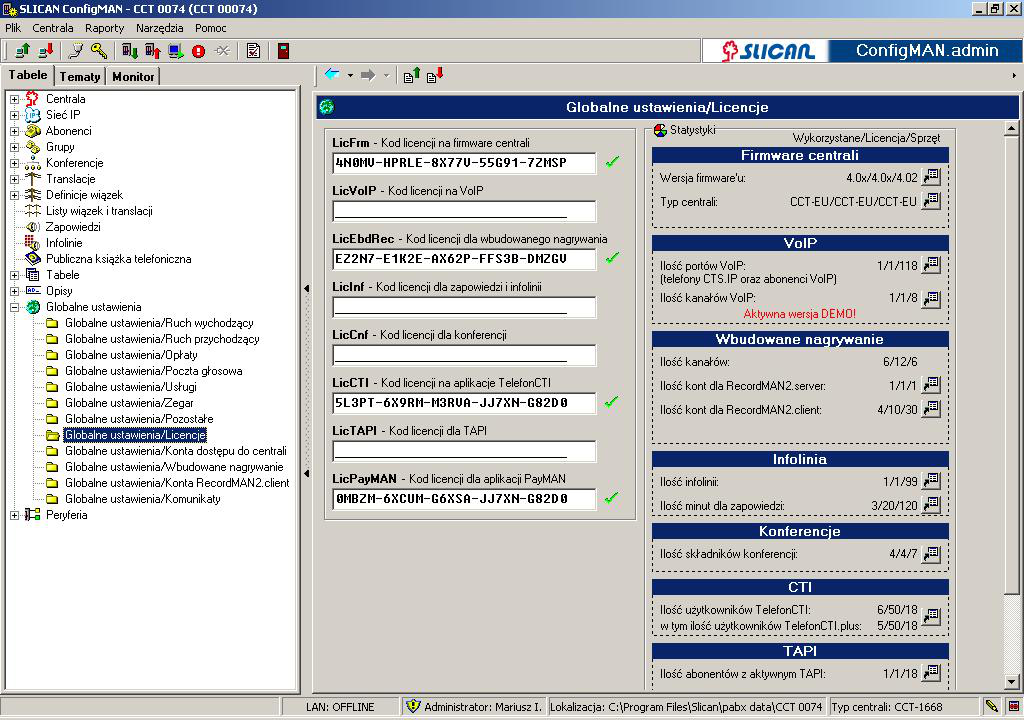Click the red door exit toolbar icon
Image resolution: width=1024 pixels, height=720 pixels.
[x=283, y=50]
